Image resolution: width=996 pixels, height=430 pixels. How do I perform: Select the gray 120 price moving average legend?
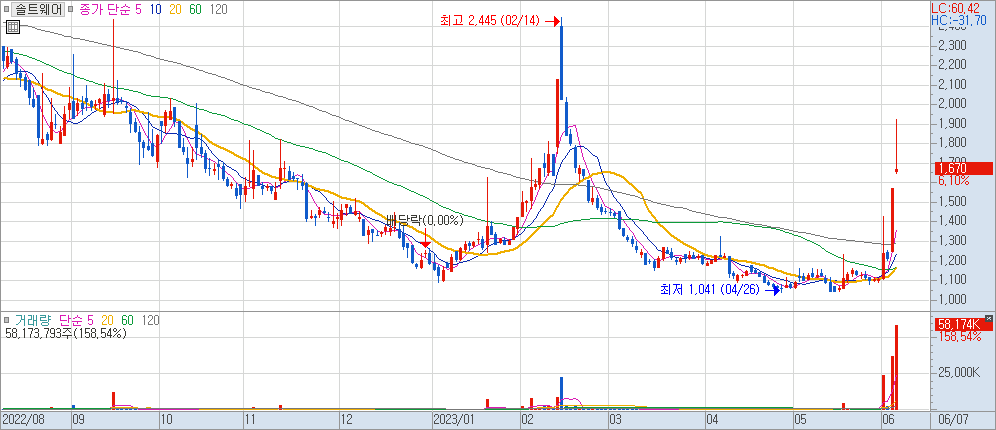(219, 10)
